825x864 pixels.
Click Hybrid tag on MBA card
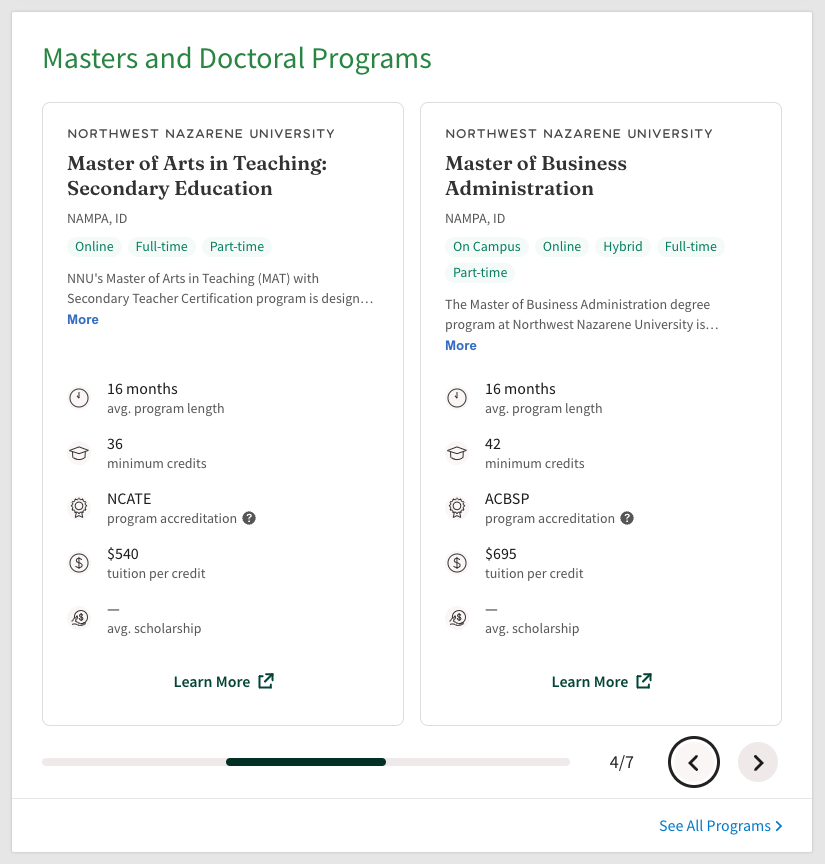623,246
